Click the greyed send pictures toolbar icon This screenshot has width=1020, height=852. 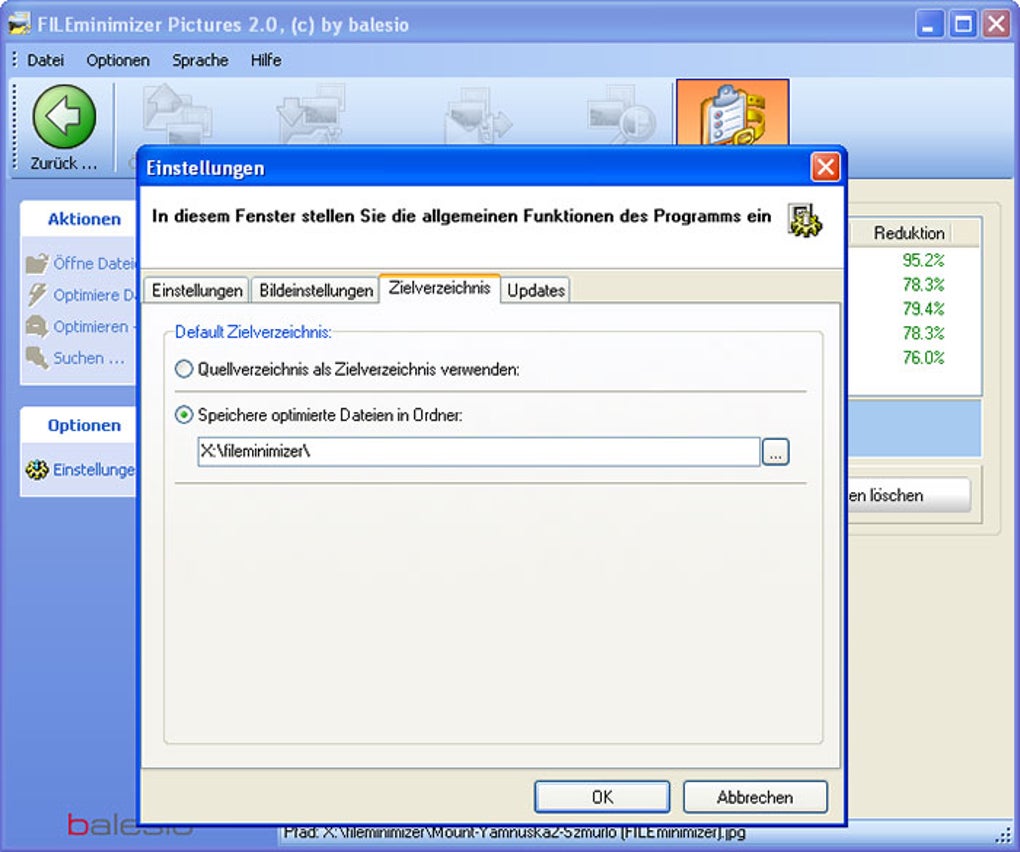[x=478, y=116]
